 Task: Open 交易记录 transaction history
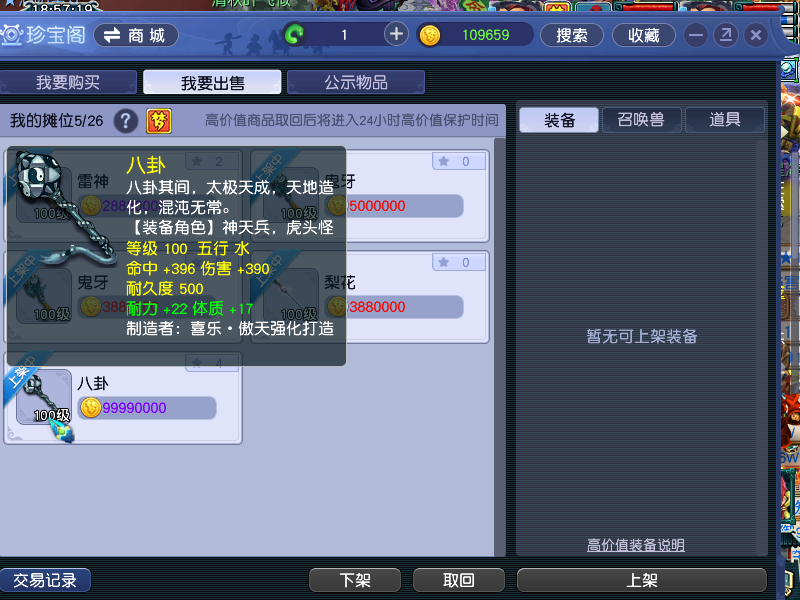(x=45, y=580)
